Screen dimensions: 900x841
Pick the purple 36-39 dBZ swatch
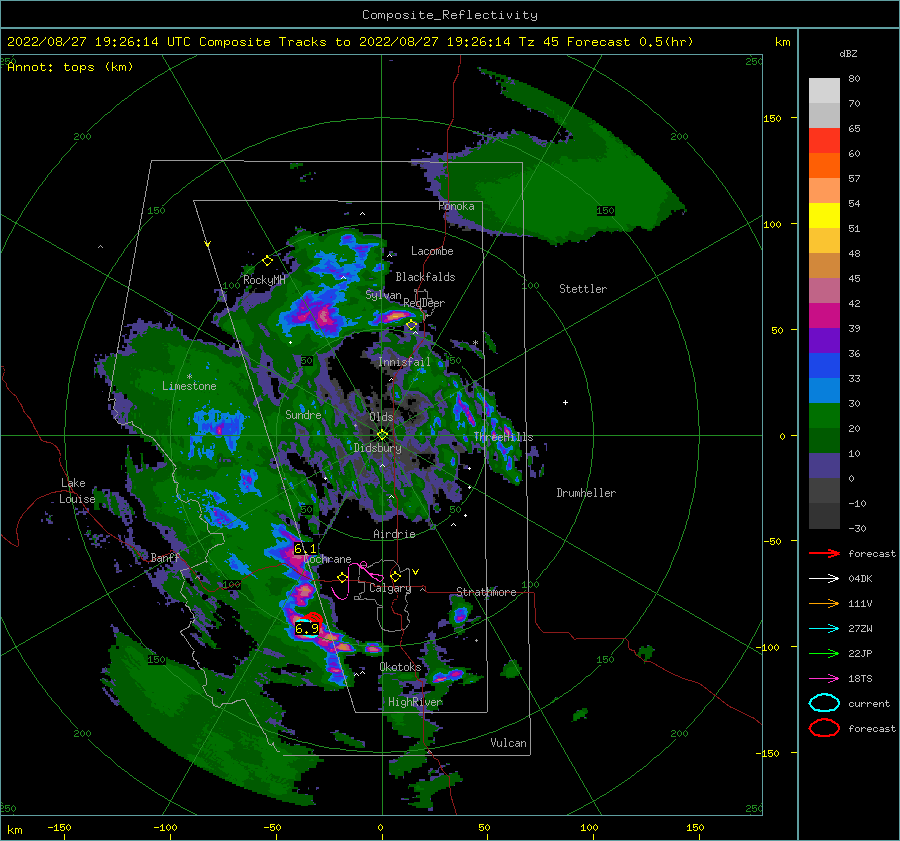pos(824,341)
